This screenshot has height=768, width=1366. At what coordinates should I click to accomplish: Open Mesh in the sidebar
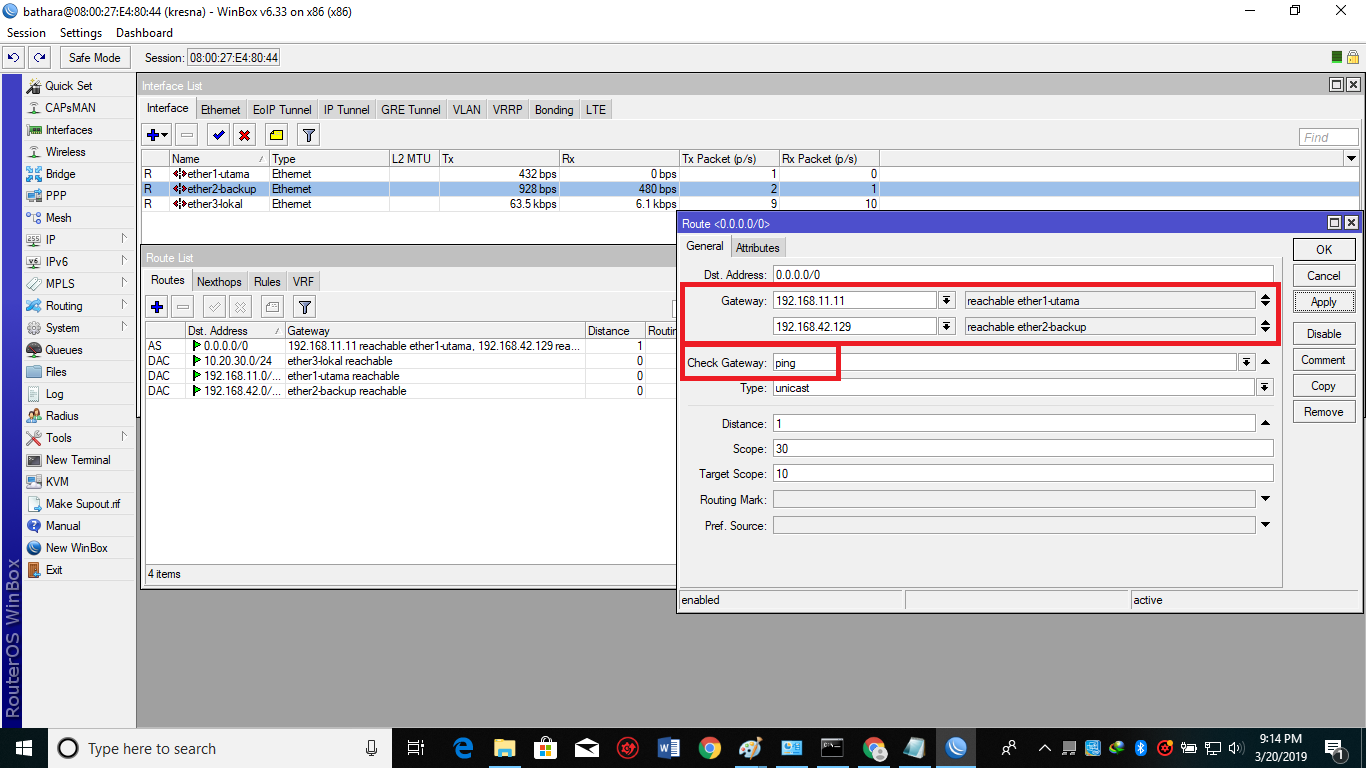pos(58,218)
